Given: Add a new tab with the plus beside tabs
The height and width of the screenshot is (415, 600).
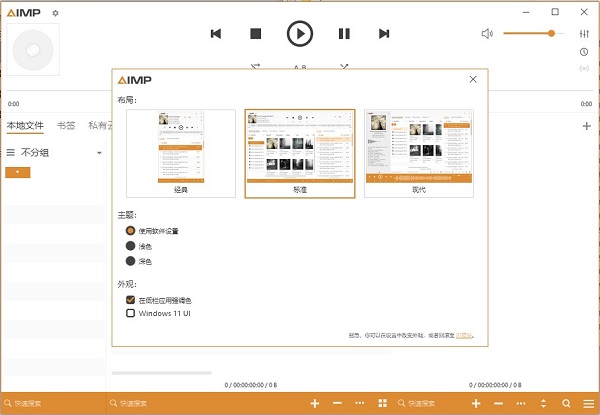Looking at the screenshot, I should [587, 126].
